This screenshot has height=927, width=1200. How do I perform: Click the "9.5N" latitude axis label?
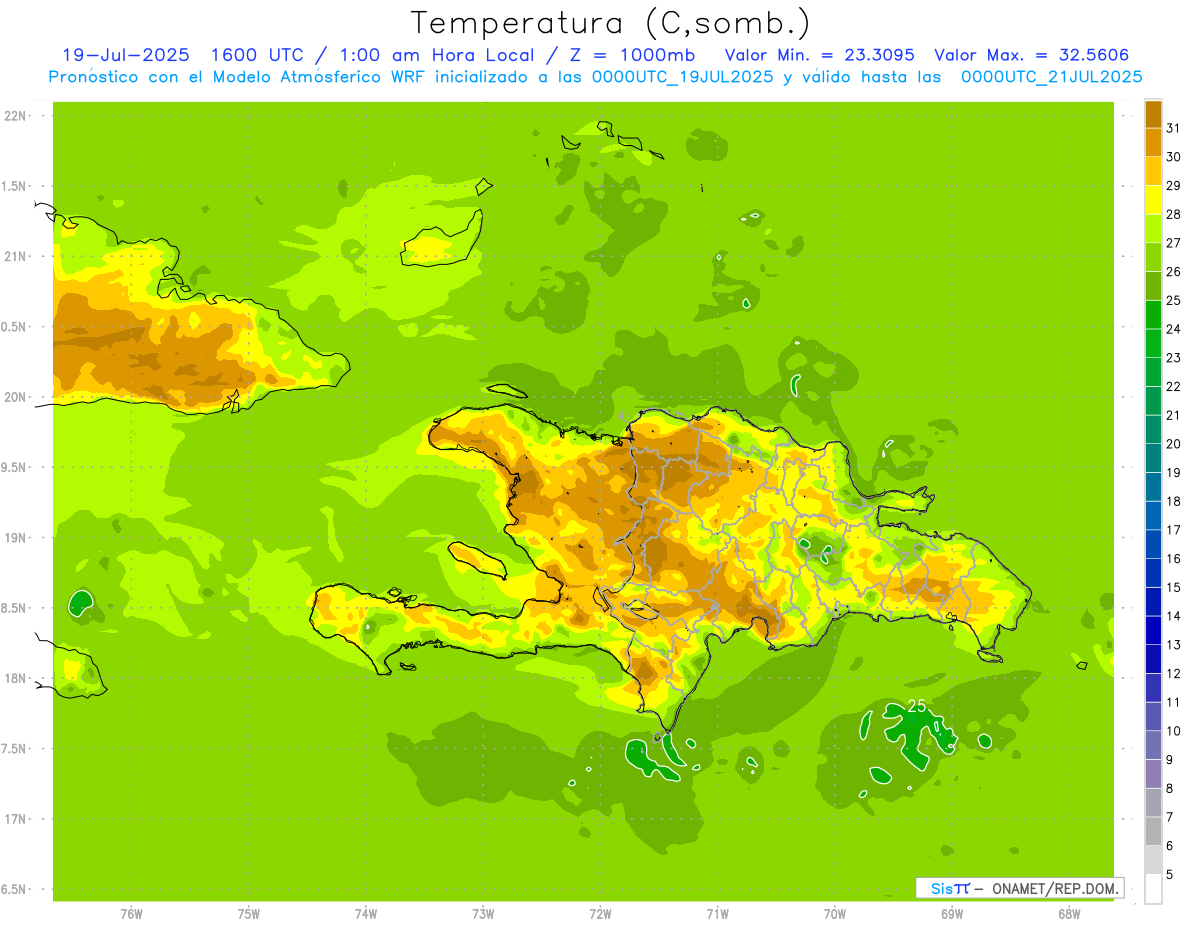click(x=14, y=467)
